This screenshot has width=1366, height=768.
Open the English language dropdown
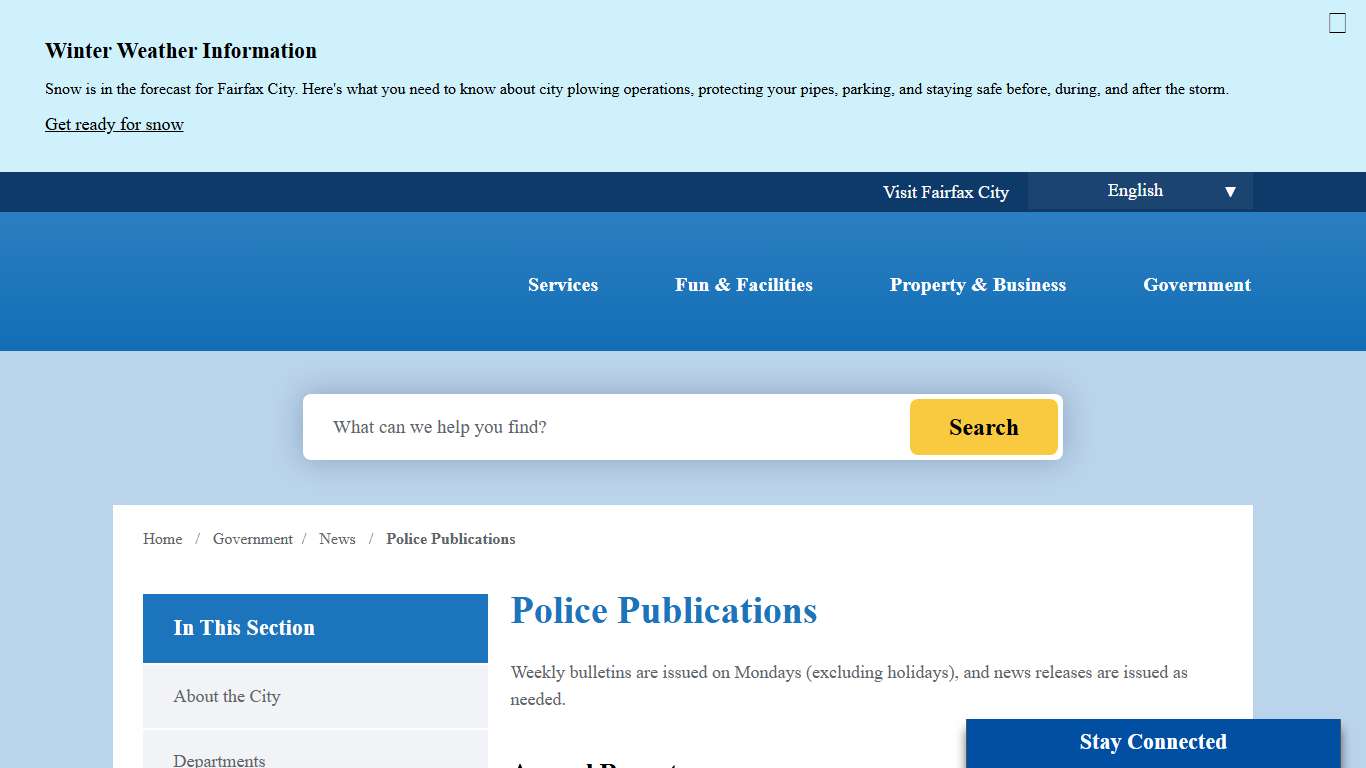(1135, 190)
